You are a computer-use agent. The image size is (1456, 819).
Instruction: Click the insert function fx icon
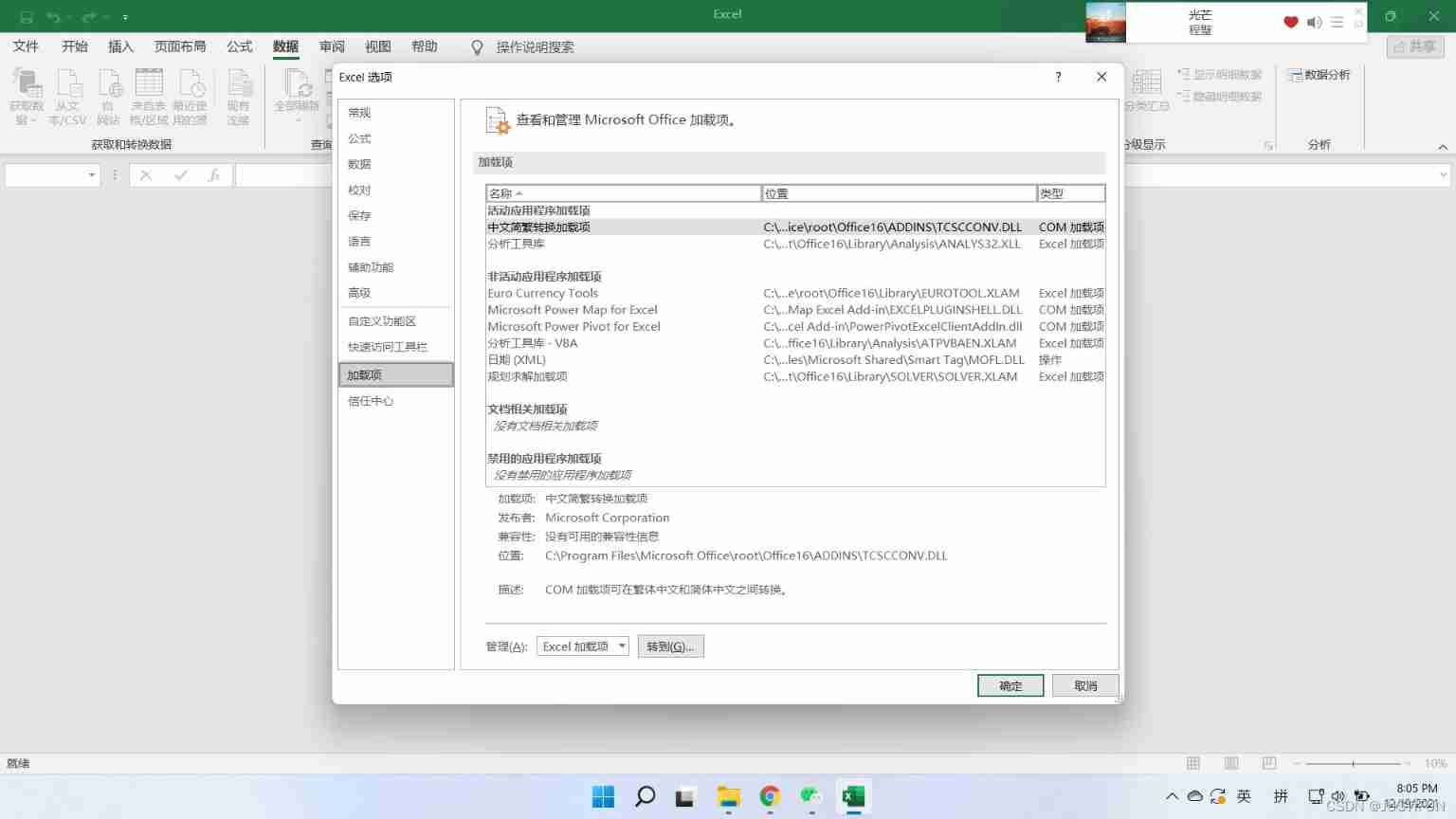click(x=214, y=175)
